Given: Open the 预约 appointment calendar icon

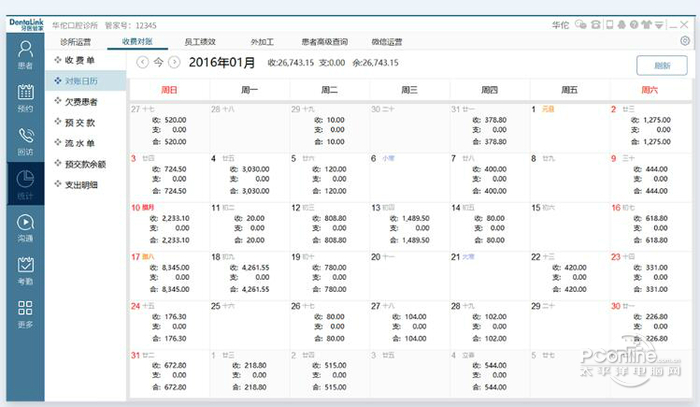Looking at the screenshot, I should [x=25, y=98].
